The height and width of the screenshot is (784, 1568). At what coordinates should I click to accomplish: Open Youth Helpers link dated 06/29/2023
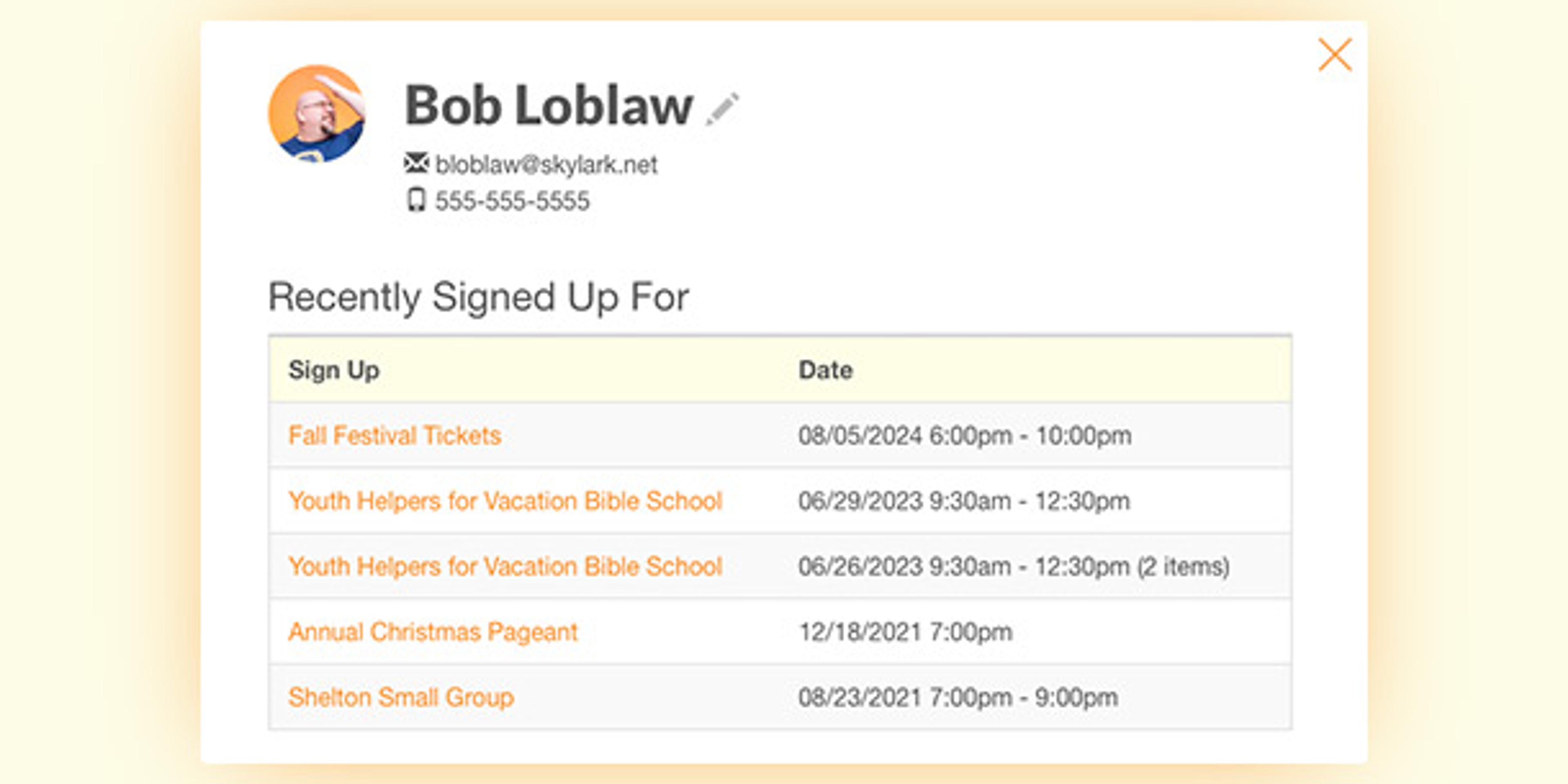(505, 501)
